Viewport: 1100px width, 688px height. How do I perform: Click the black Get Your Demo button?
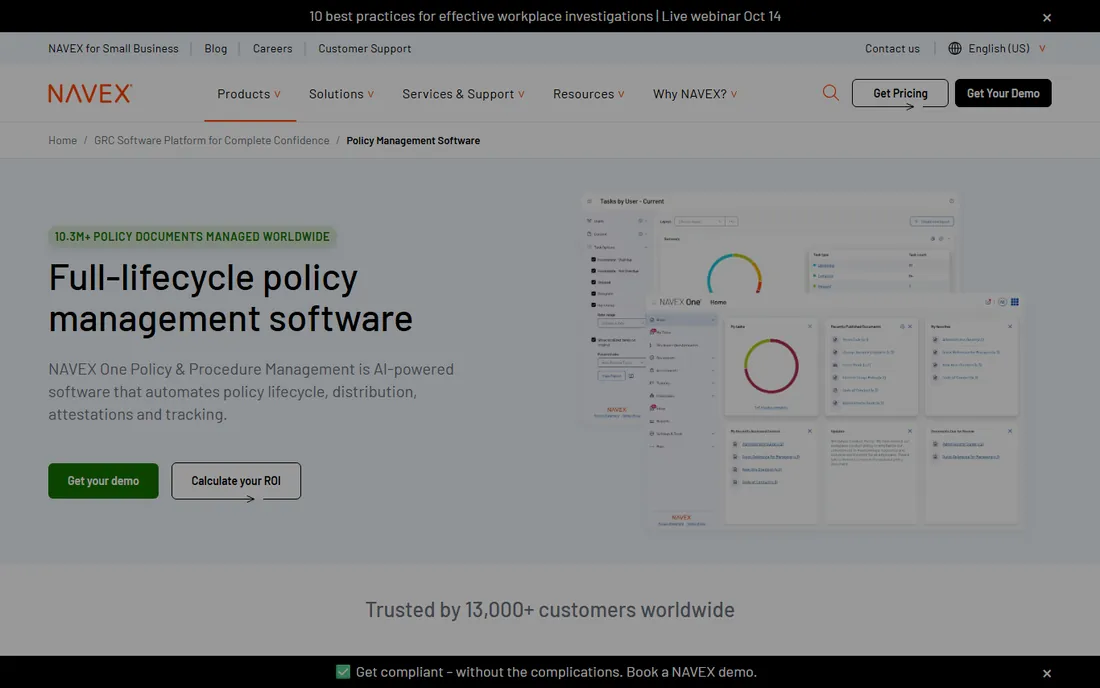[1003, 93]
